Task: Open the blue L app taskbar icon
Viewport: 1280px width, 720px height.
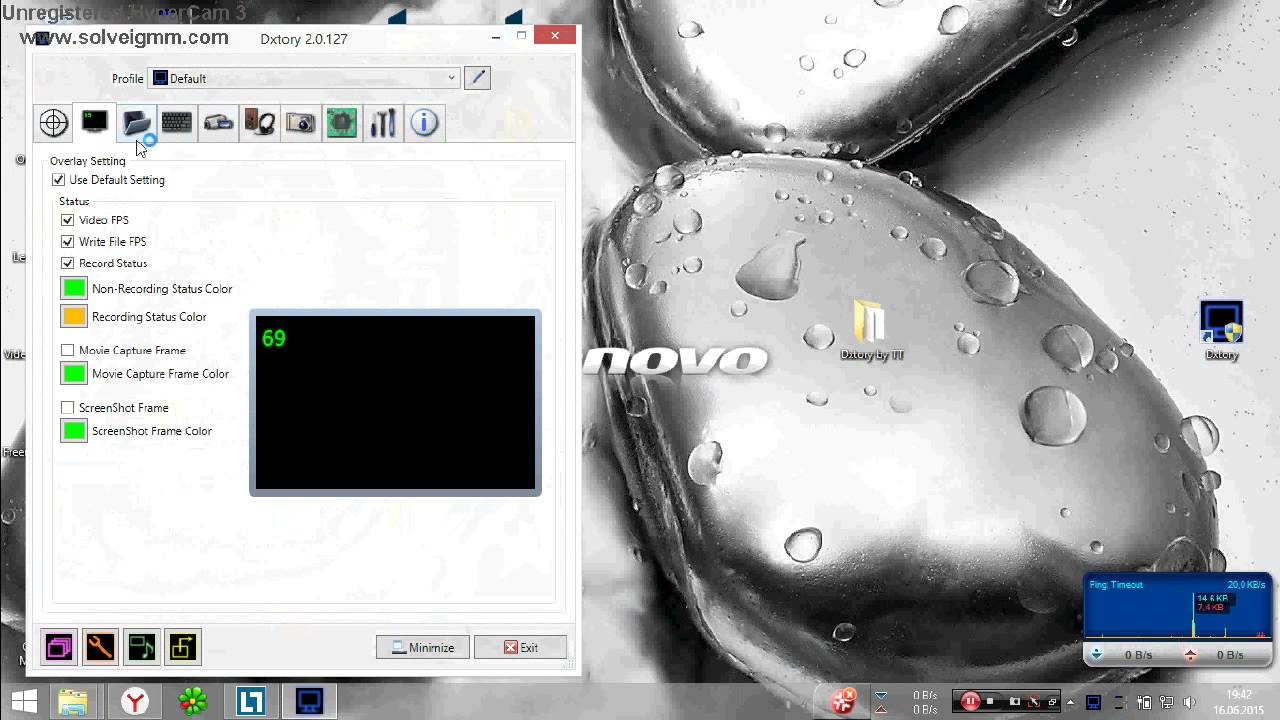Action: (x=250, y=701)
